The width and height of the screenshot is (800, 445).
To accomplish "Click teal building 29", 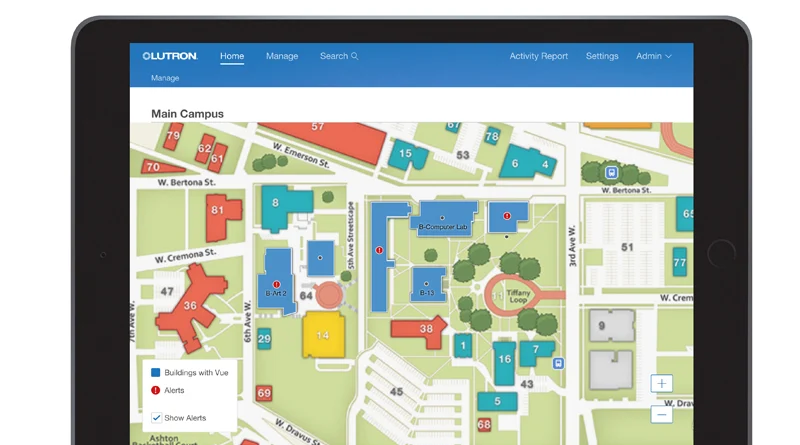I will (264, 339).
